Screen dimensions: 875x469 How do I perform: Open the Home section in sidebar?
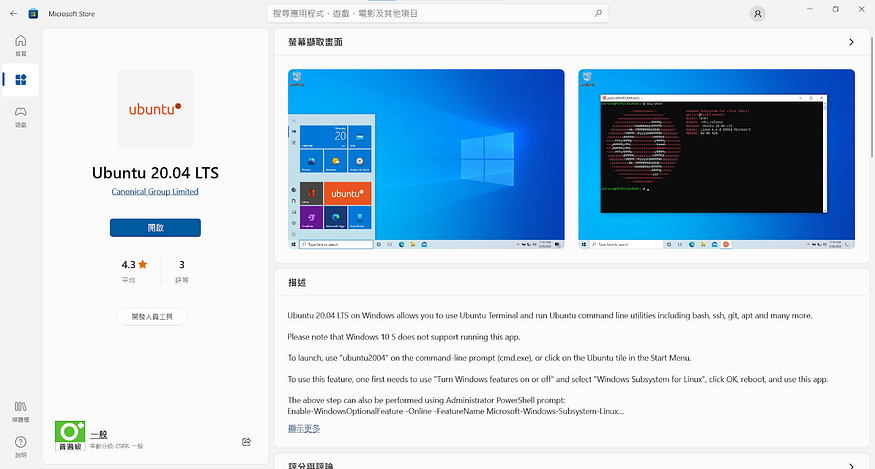point(21,45)
